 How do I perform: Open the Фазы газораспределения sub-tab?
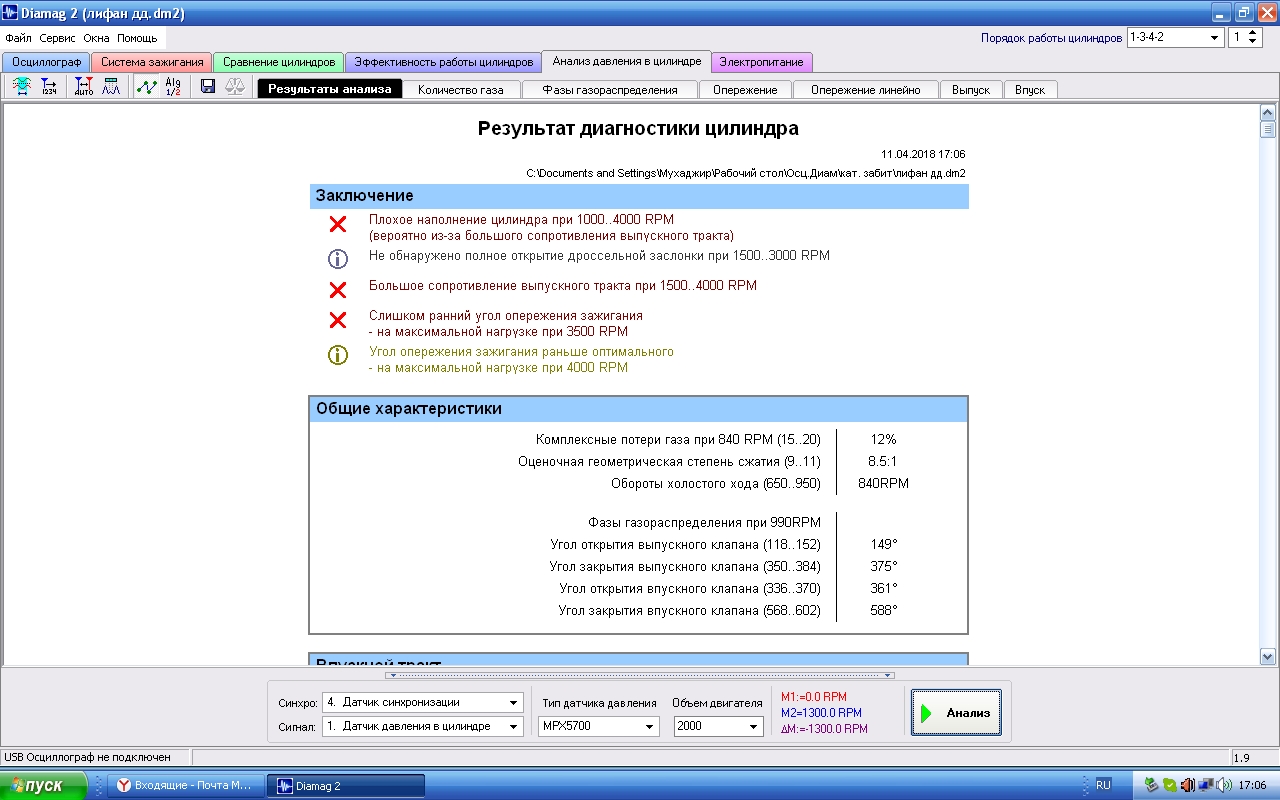click(610, 89)
